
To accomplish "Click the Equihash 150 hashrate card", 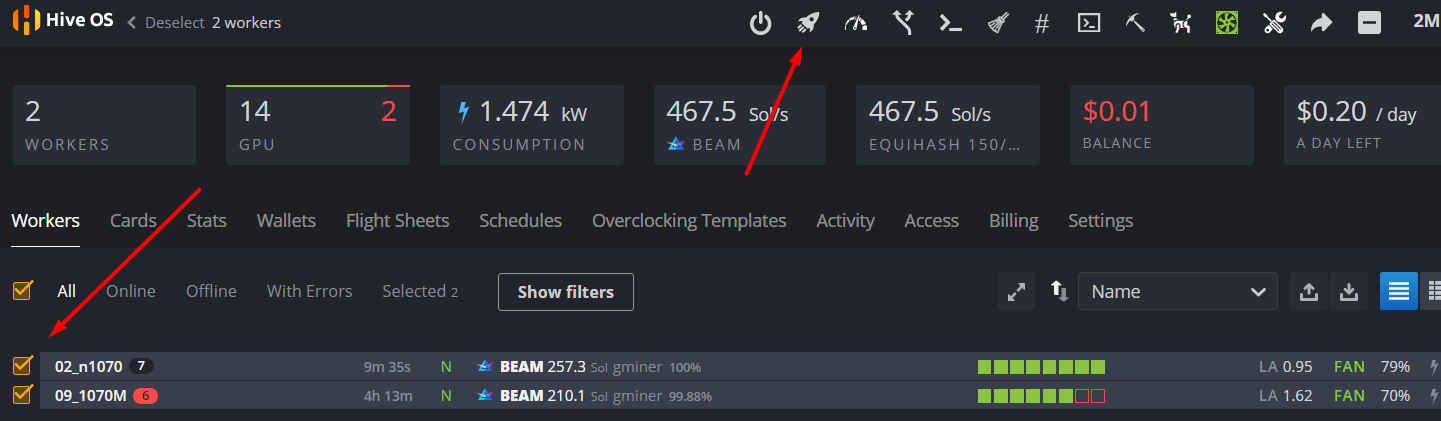I will click(x=948, y=125).
